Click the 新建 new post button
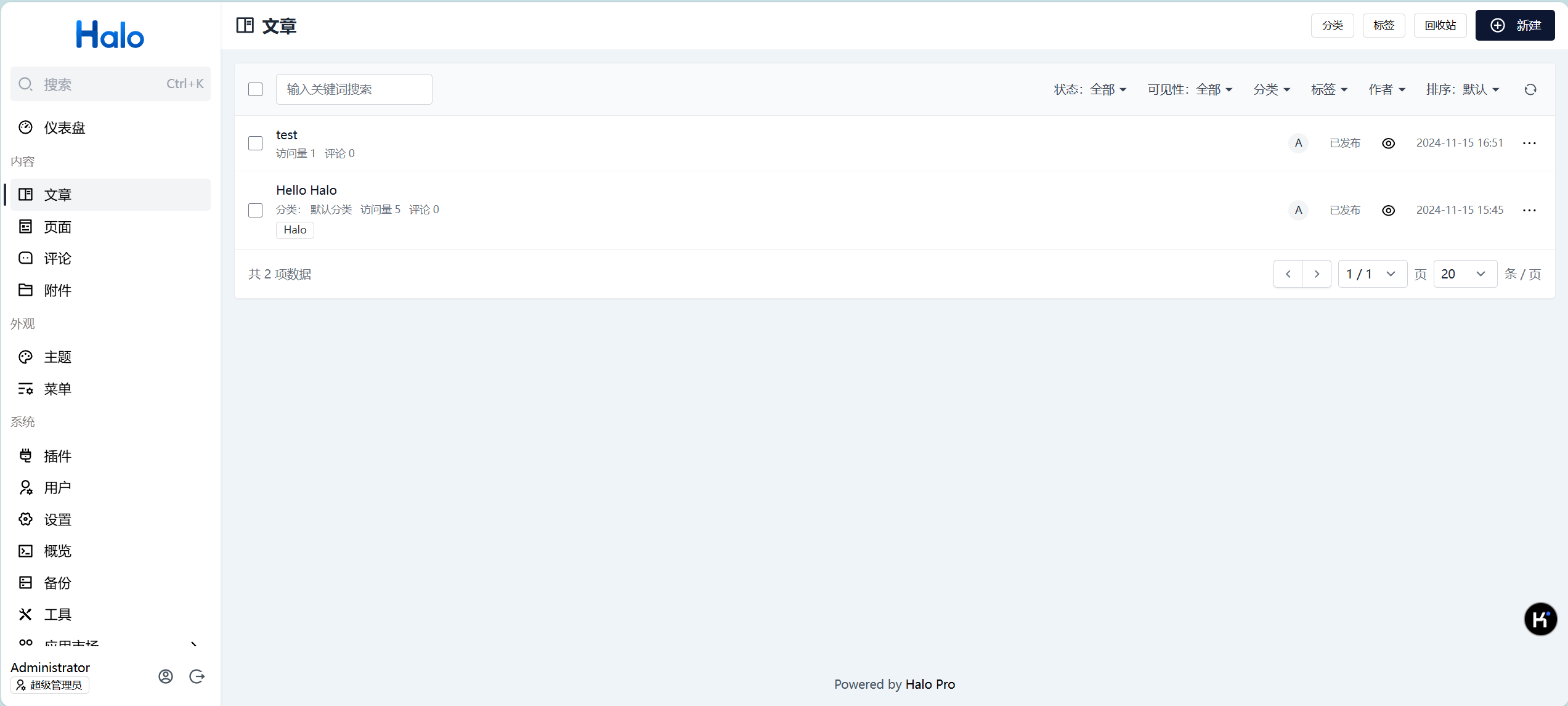Screen dimensions: 1568x706 click(x=1514, y=25)
